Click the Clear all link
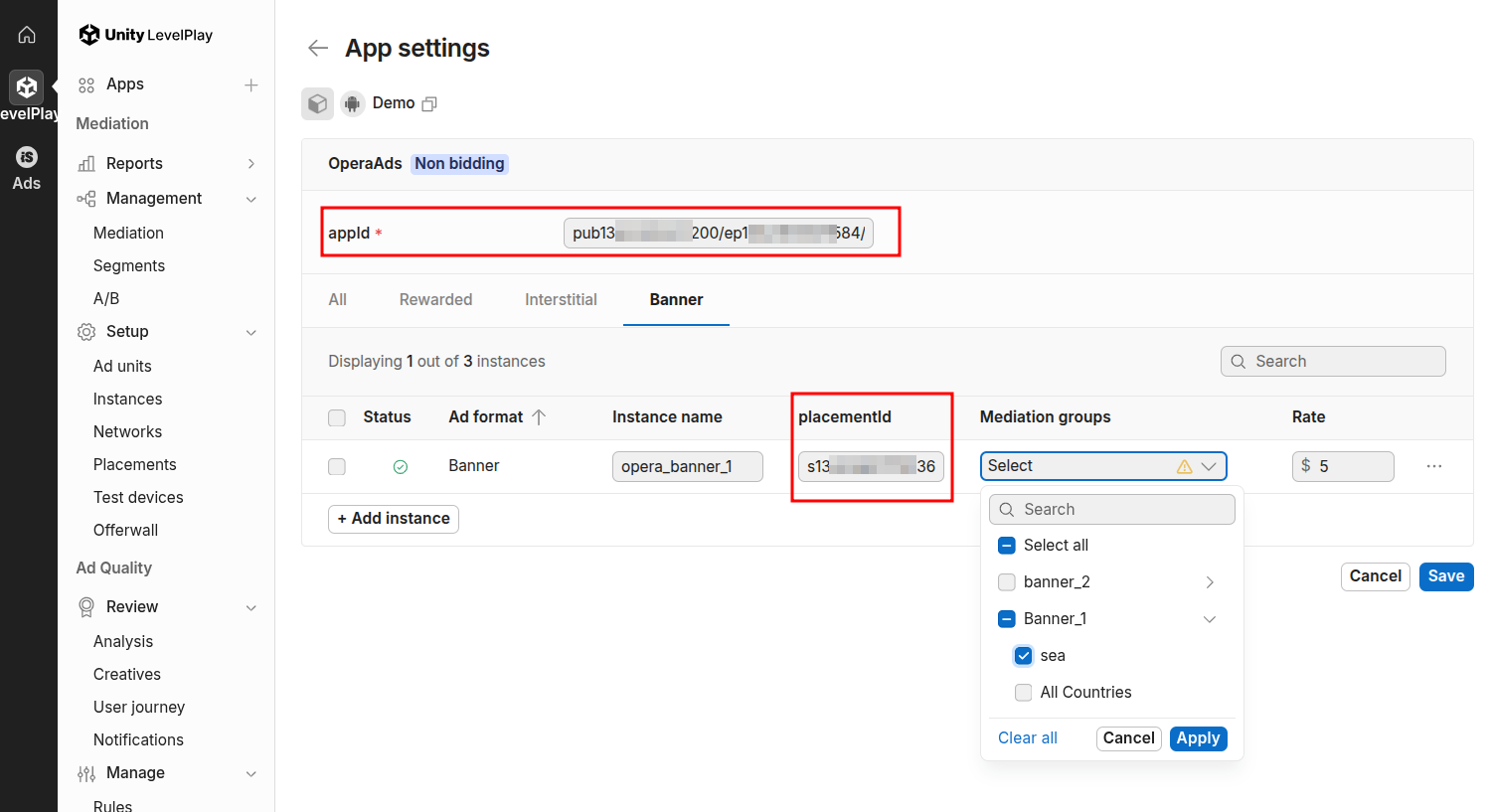This screenshot has width=1490, height=812. click(x=1028, y=738)
